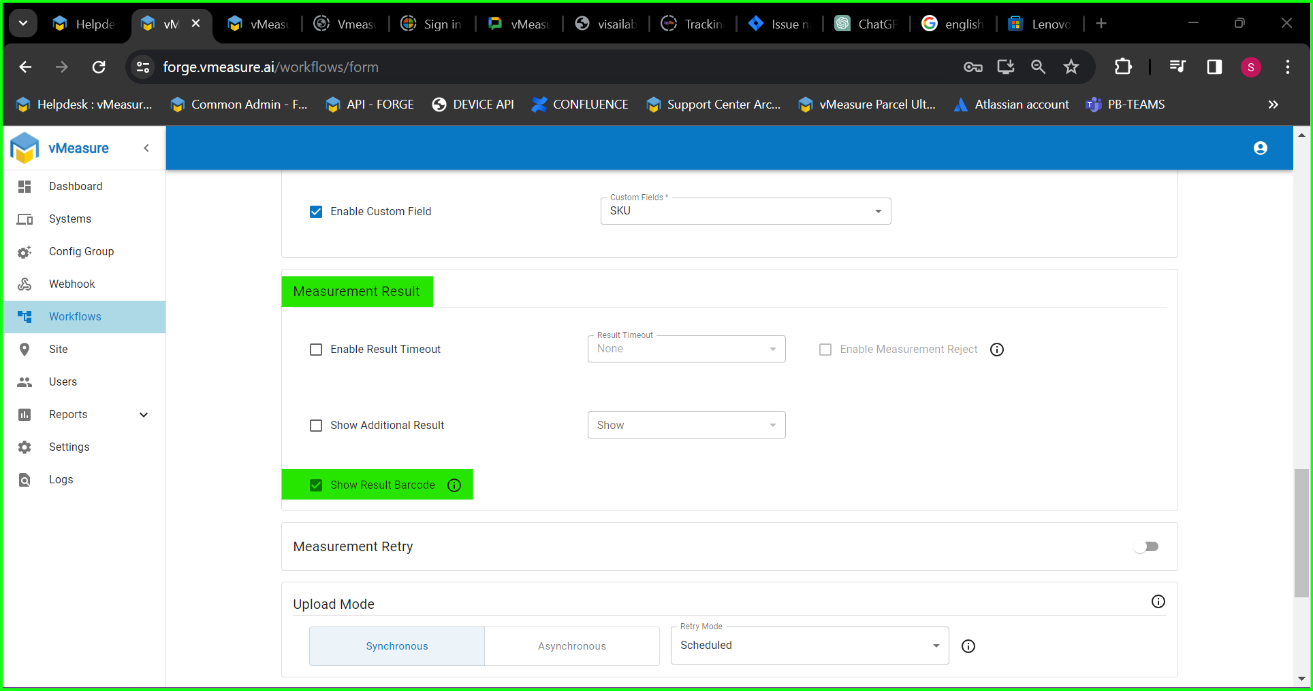
Task: Open the Result Timeout dropdown
Action: pyautogui.click(x=686, y=349)
